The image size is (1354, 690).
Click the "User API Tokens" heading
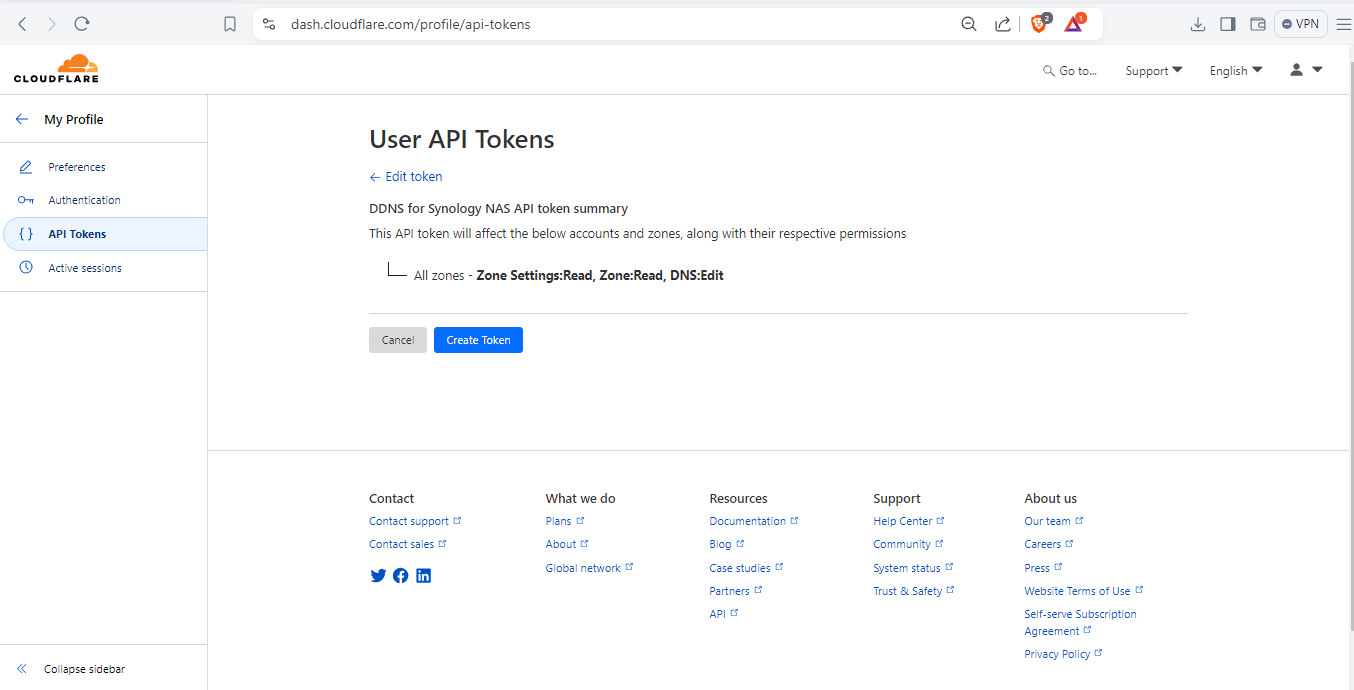(462, 139)
